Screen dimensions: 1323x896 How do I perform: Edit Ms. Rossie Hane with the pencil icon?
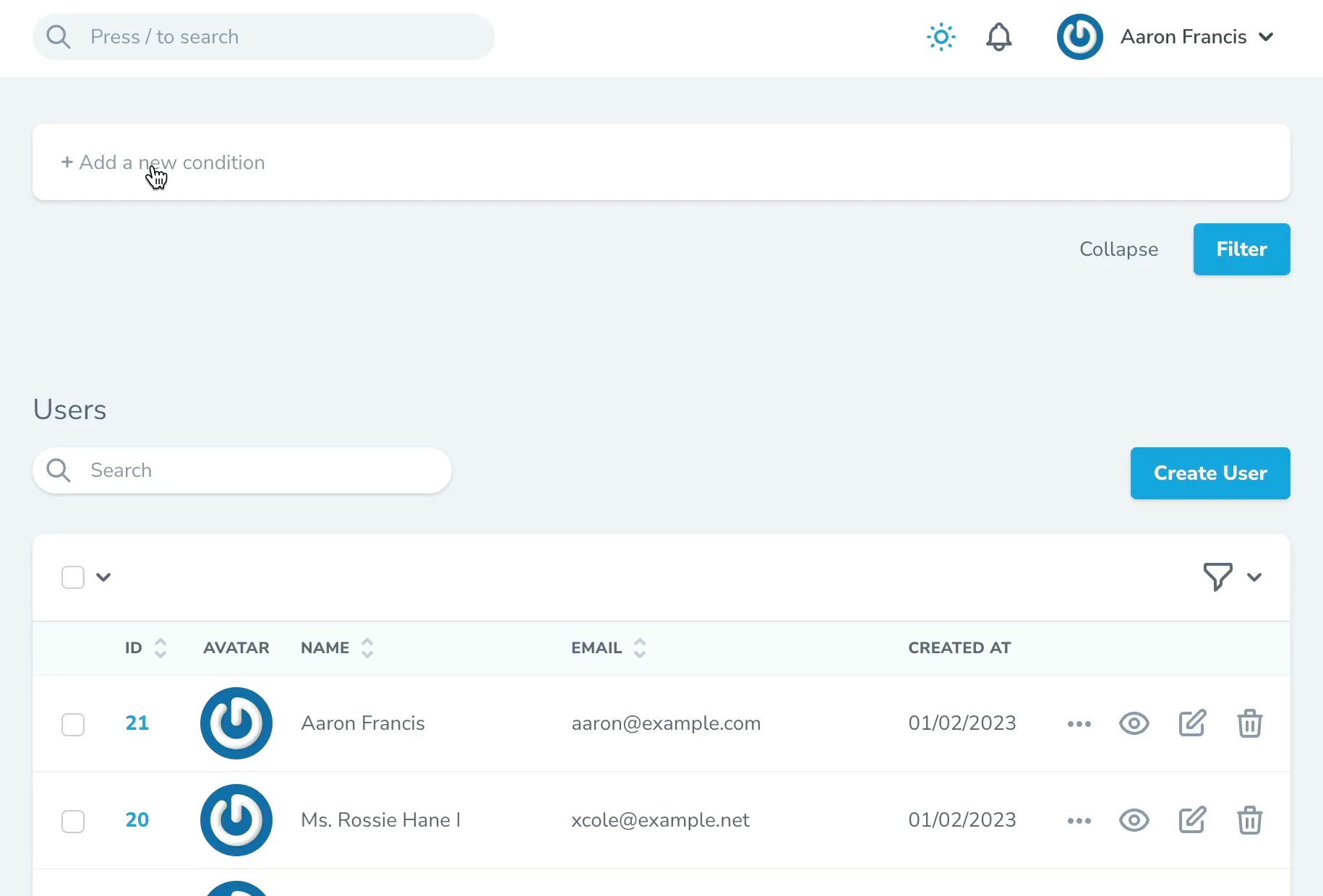click(x=1192, y=820)
